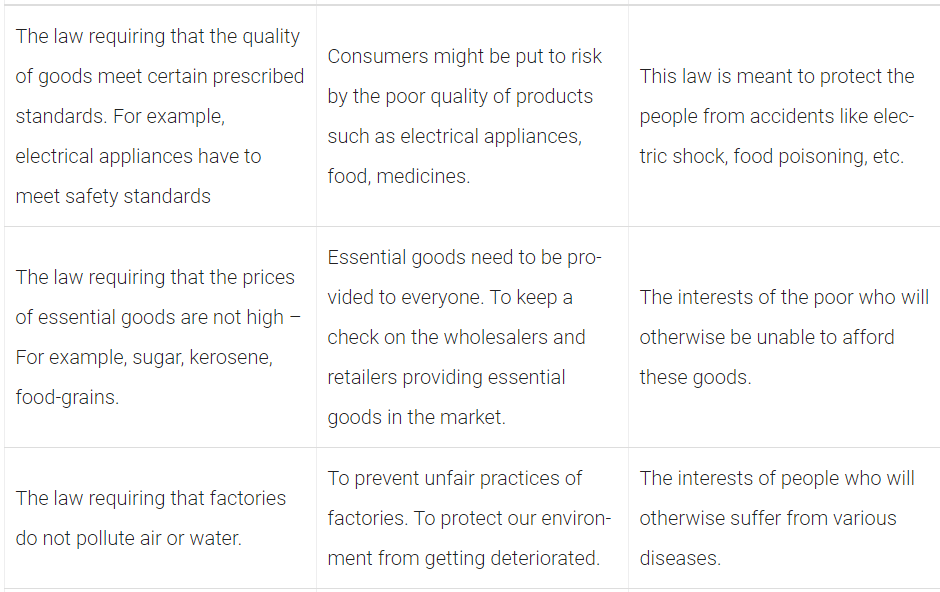Click 'To prevent unfair practices of' line
The image size is (940, 592).
tap(454, 478)
